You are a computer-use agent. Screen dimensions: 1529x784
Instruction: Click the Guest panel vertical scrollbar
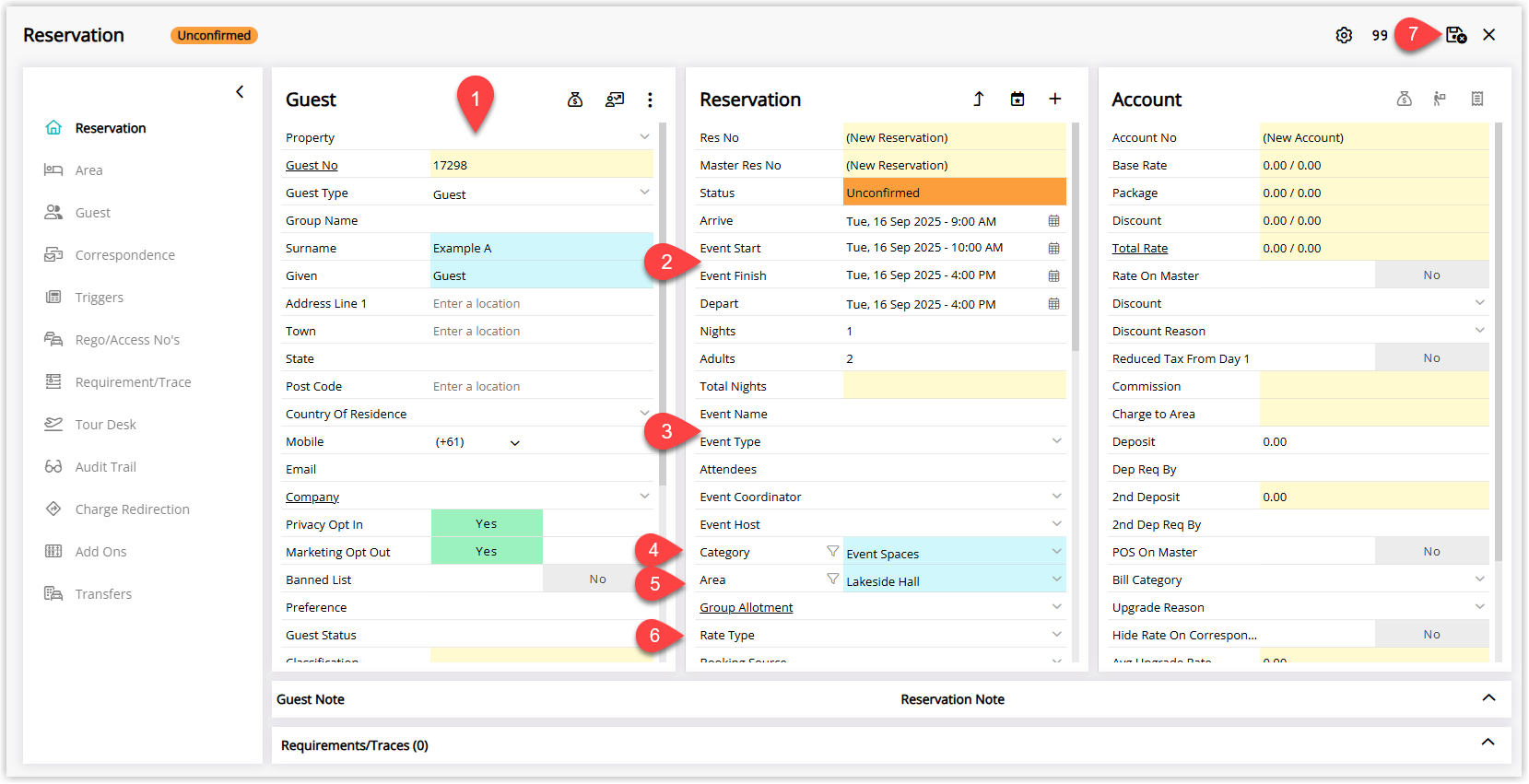[x=663, y=304]
